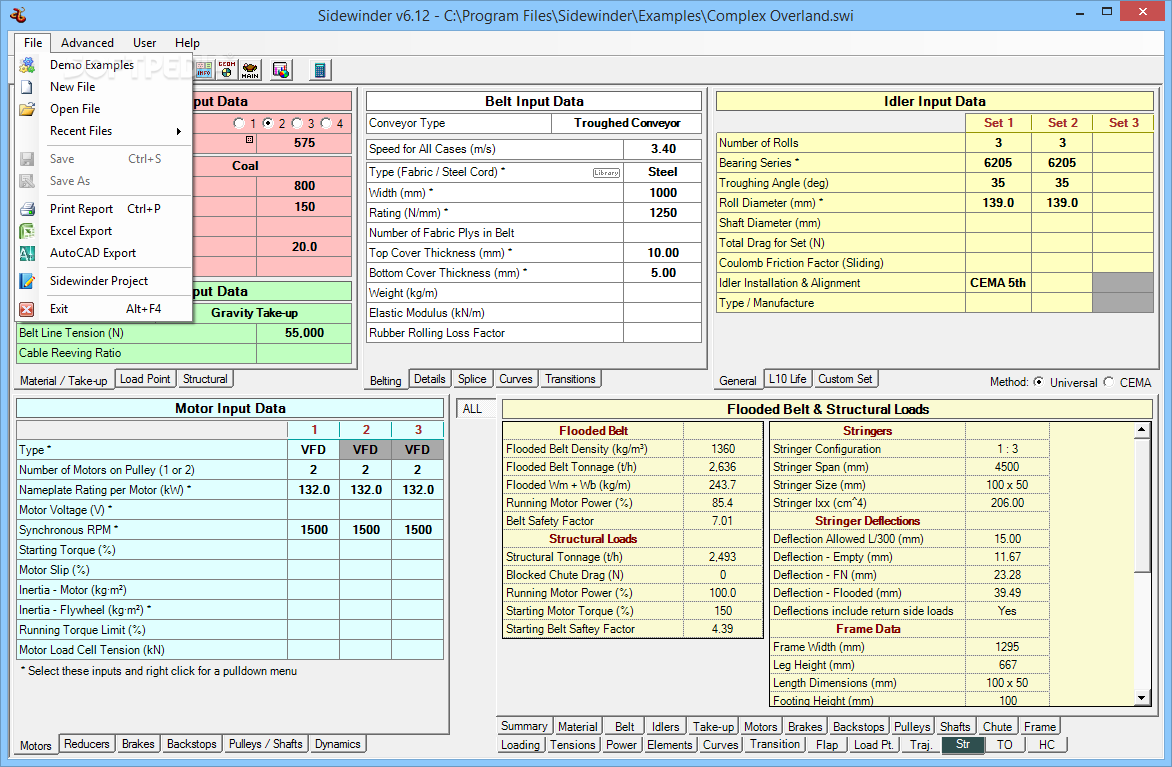Open the HC output tab
The height and width of the screenshot is (767, 1172).
[x=1046, y=745]
